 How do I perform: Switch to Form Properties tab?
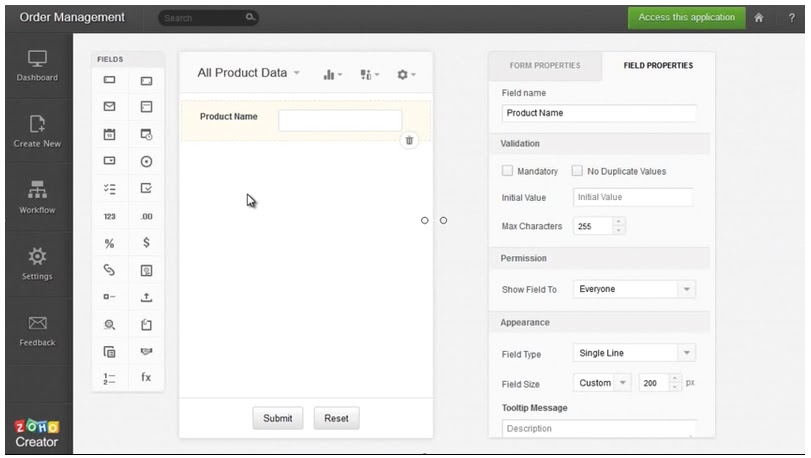tap(545, 66)
